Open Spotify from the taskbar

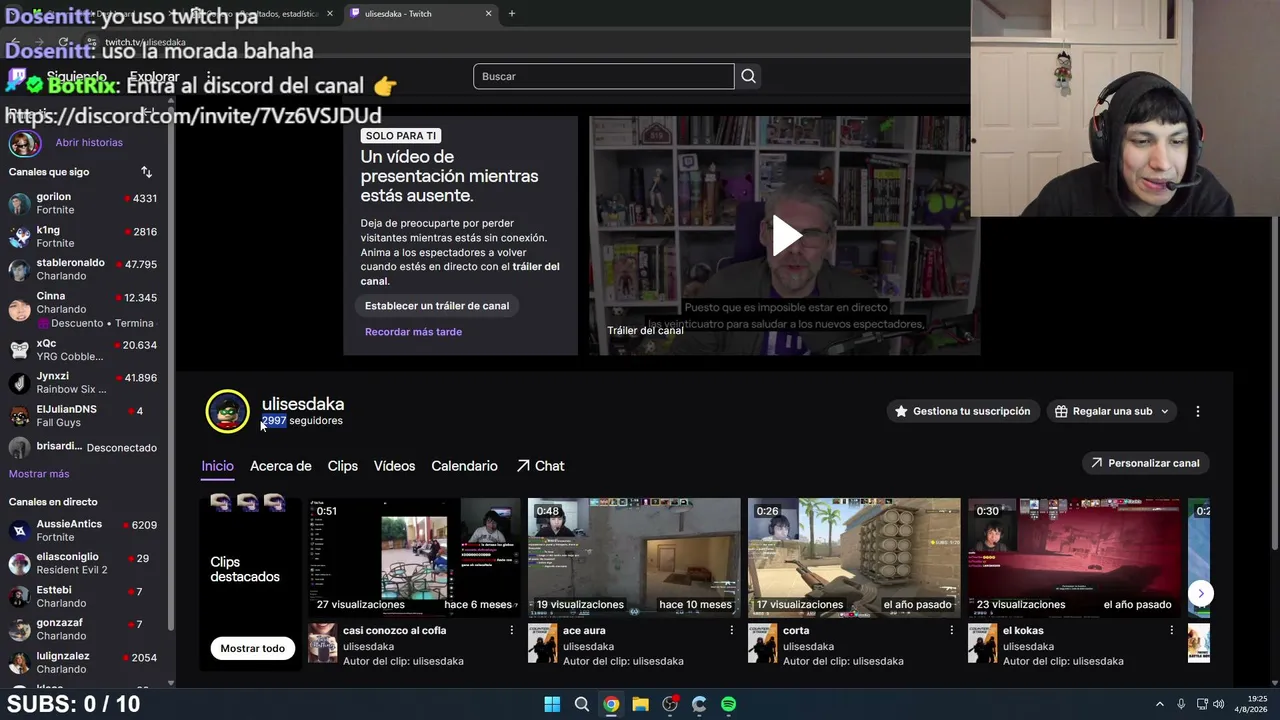[728, 704]
